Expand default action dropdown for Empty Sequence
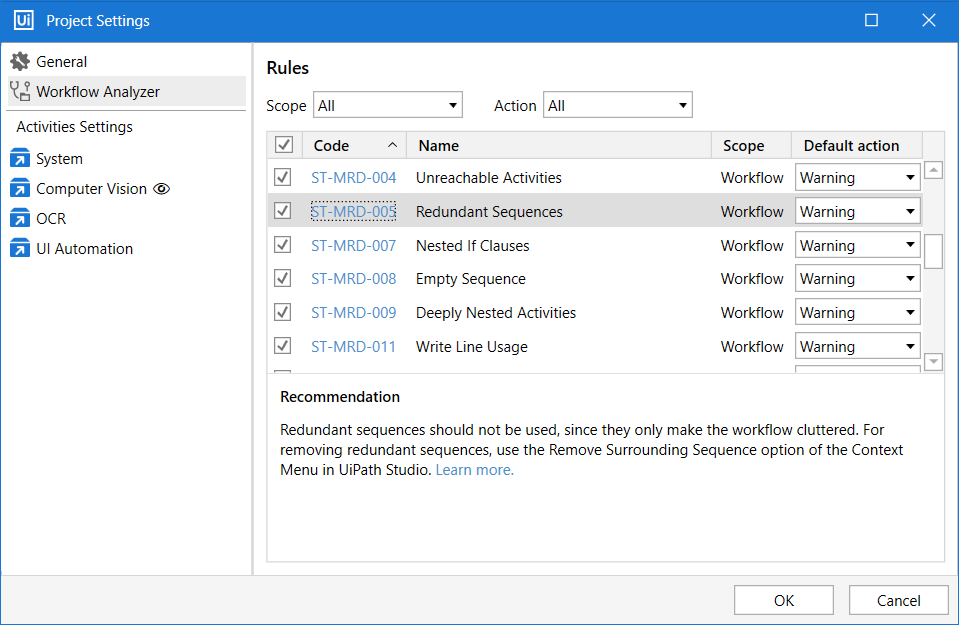Screen dimensions: 959x625 click(x=858, y=279)
